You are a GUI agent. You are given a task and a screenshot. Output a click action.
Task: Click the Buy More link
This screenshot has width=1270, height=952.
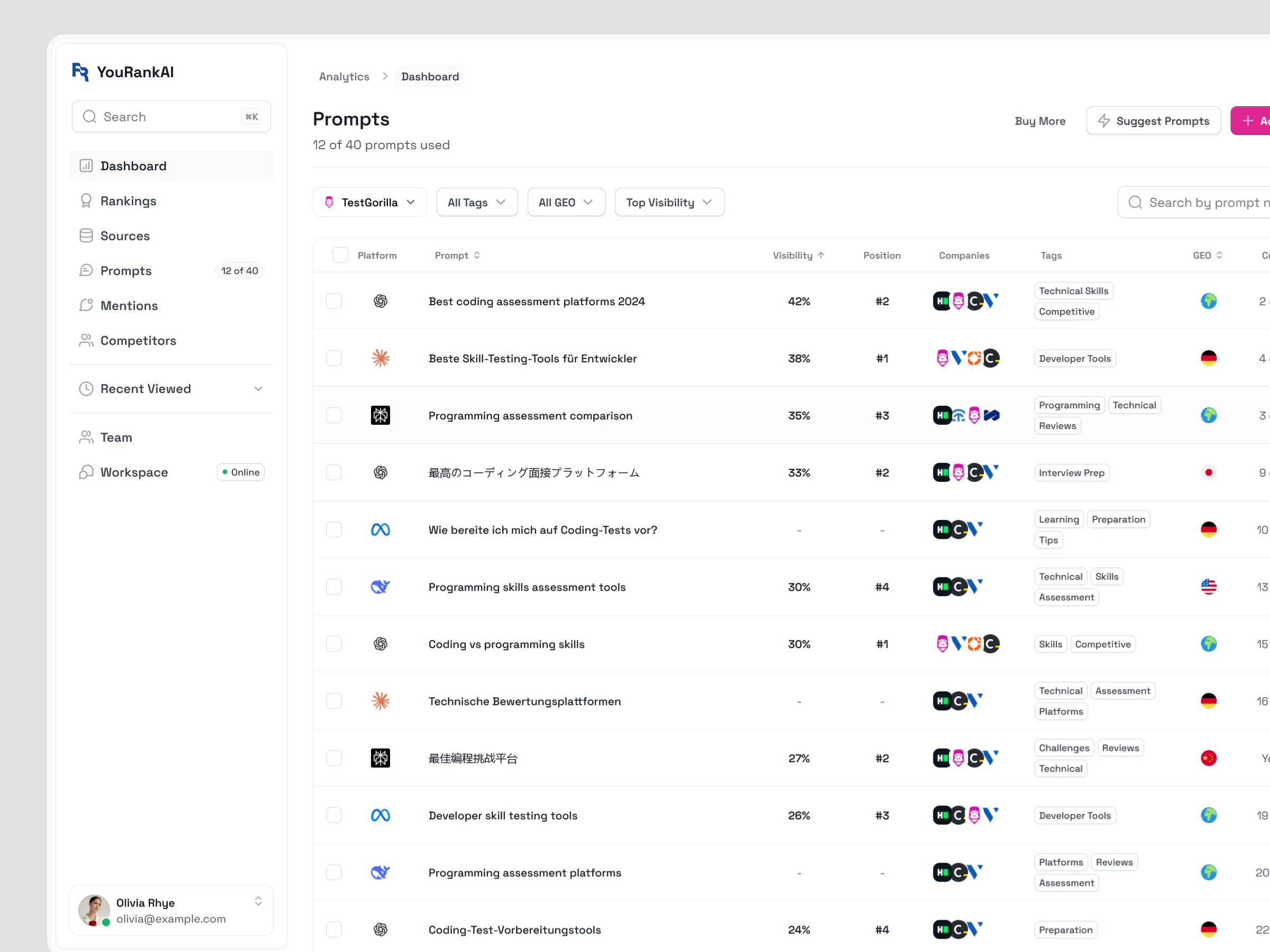(x=1040, y=121)
